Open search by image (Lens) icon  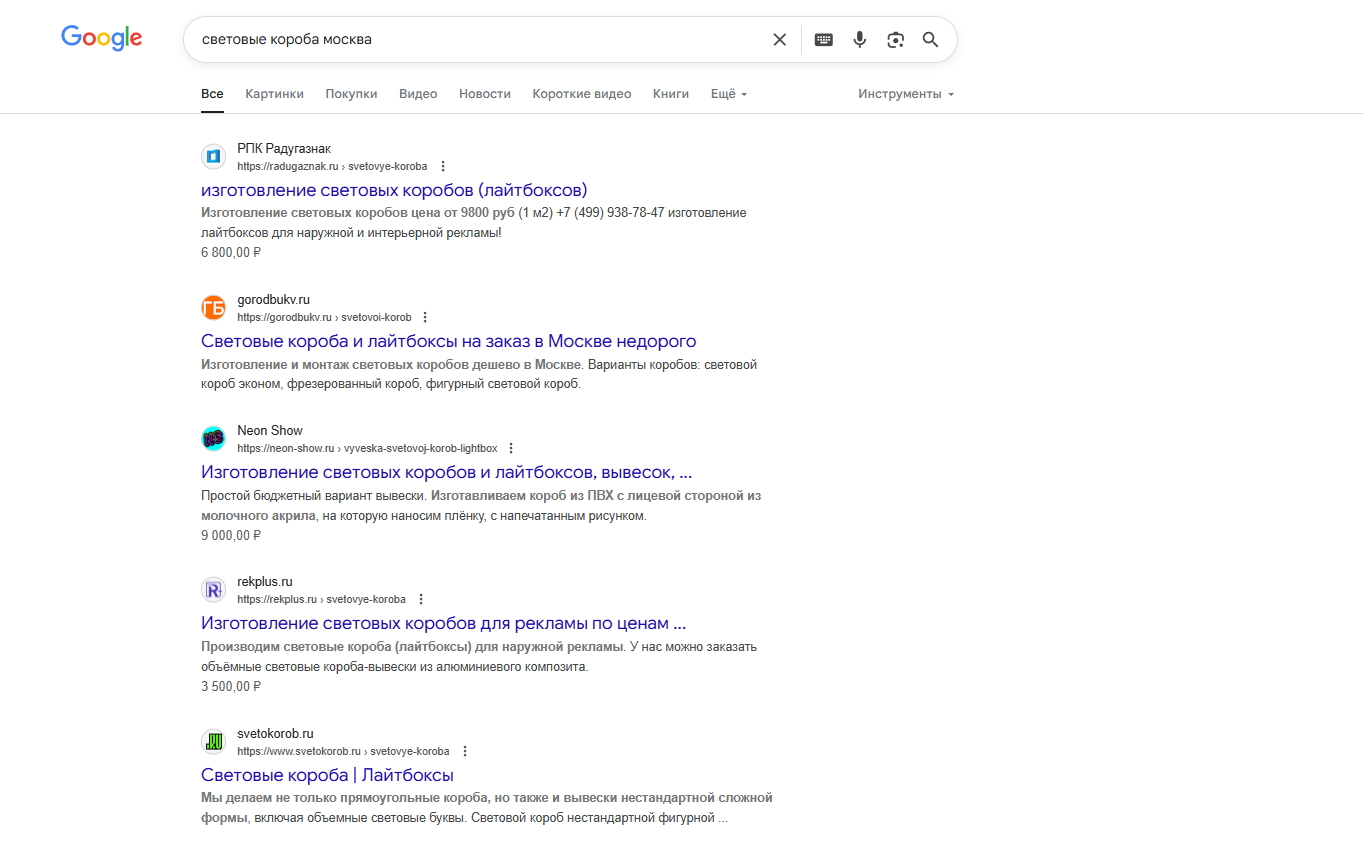pyautogui.click(x=895, y=40)
